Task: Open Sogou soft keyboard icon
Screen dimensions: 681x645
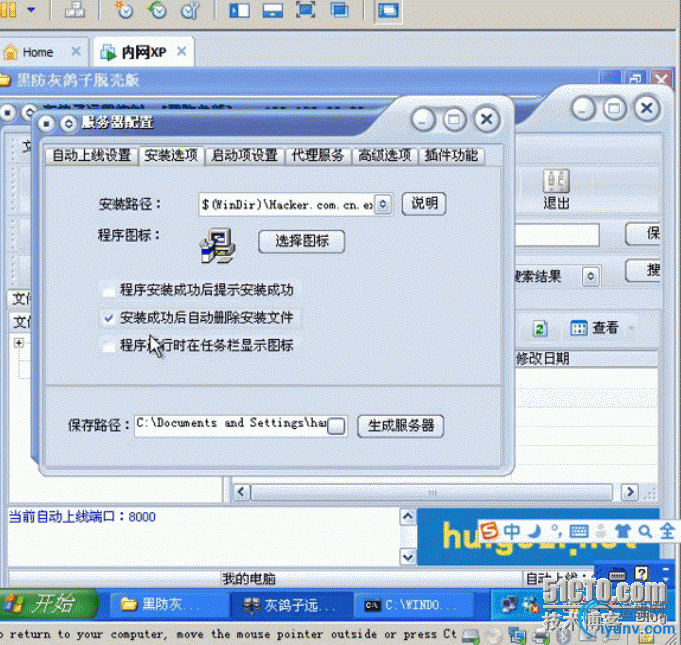Action: point(579,531)
